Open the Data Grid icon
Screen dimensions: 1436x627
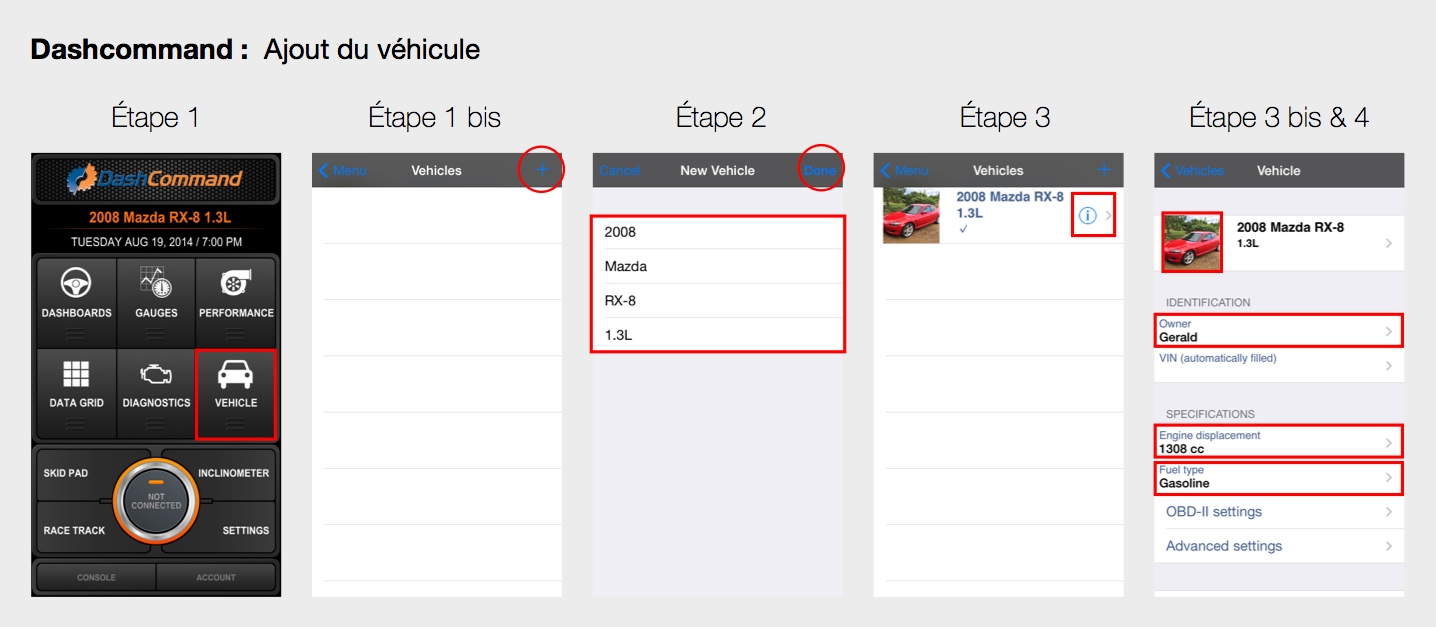76,376
